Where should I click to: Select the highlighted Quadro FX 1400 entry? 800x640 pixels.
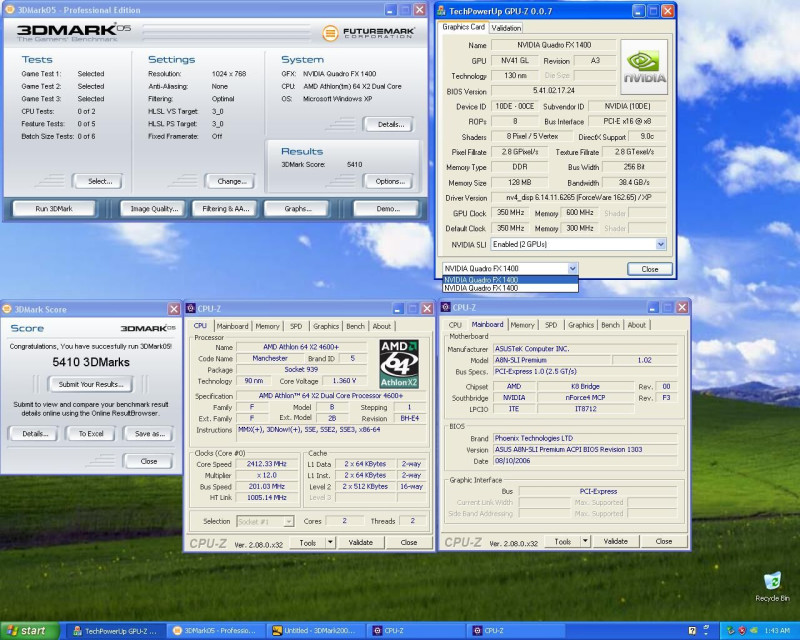point(510,280)
